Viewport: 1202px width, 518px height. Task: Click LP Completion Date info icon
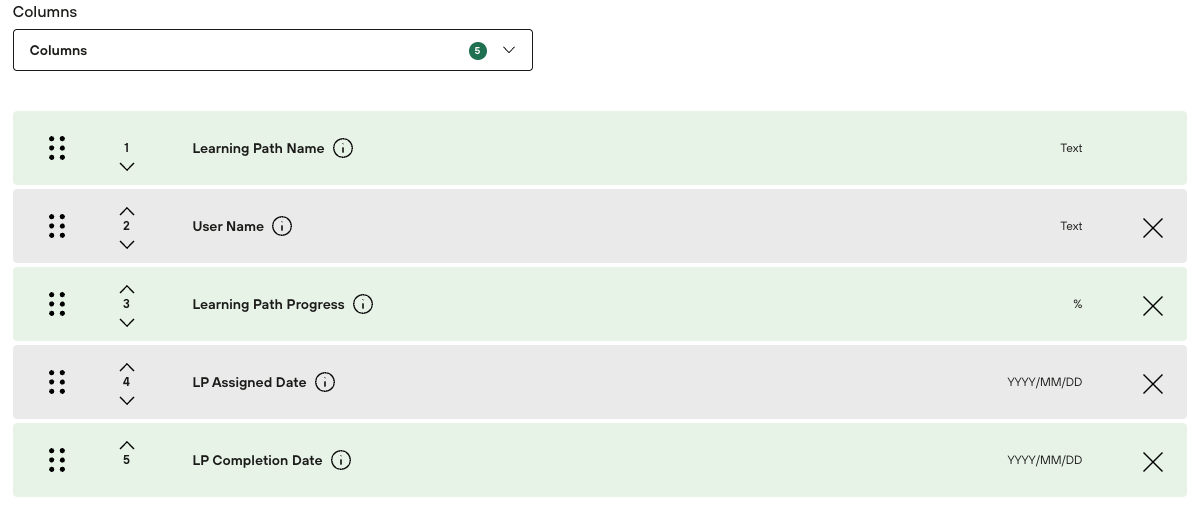[x=341, y=461]
